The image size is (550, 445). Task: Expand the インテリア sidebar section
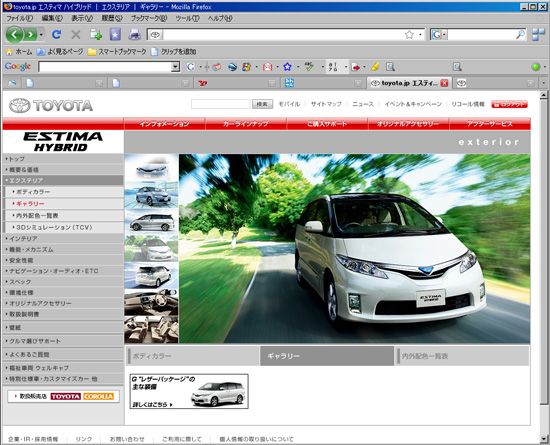point(63,238)
